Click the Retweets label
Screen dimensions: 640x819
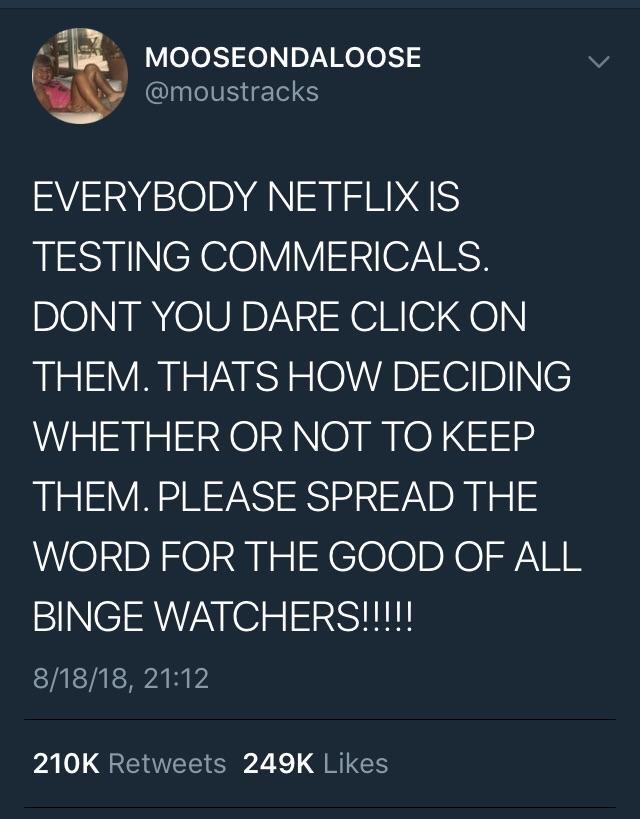pyautogui.click(x=167, y=764)
